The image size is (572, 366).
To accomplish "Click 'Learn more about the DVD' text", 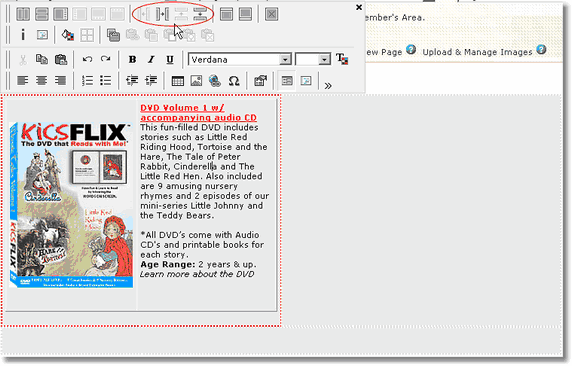I will coord(197,274).
